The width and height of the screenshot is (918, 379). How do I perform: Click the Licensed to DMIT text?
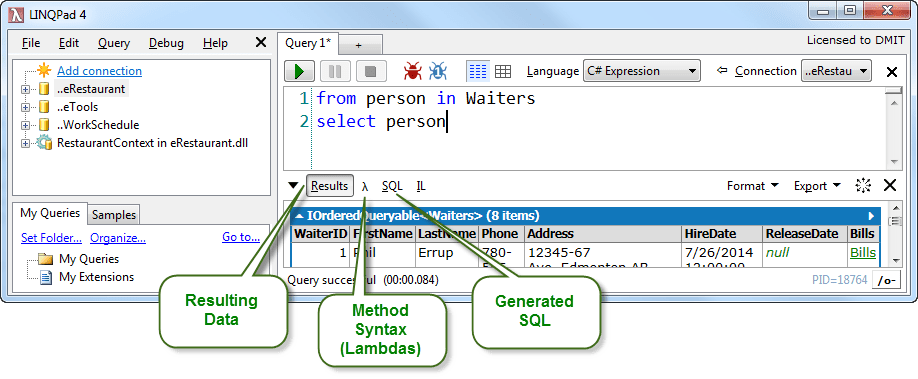(x=855, y=40)
